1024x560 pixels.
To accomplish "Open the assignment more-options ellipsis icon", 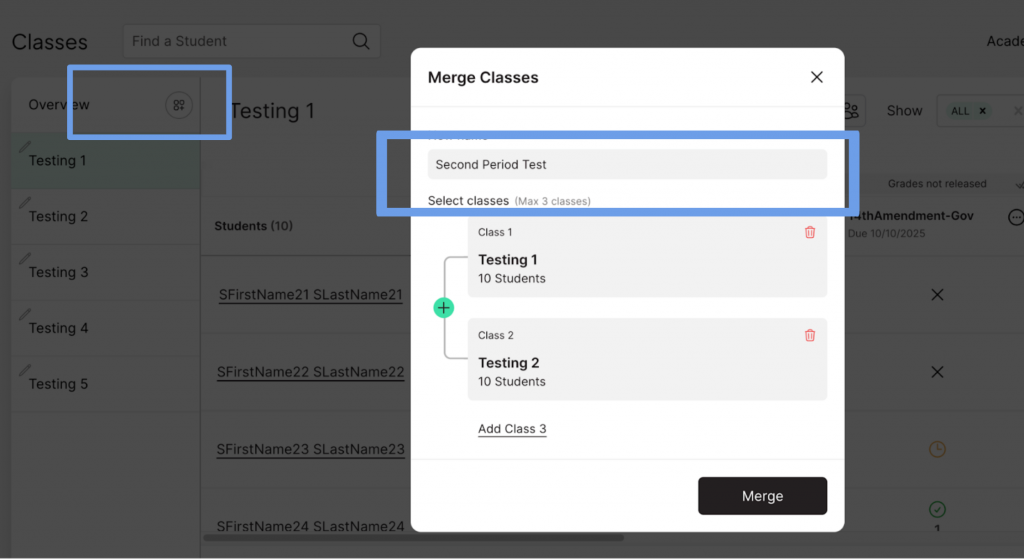I will 1016,217.
